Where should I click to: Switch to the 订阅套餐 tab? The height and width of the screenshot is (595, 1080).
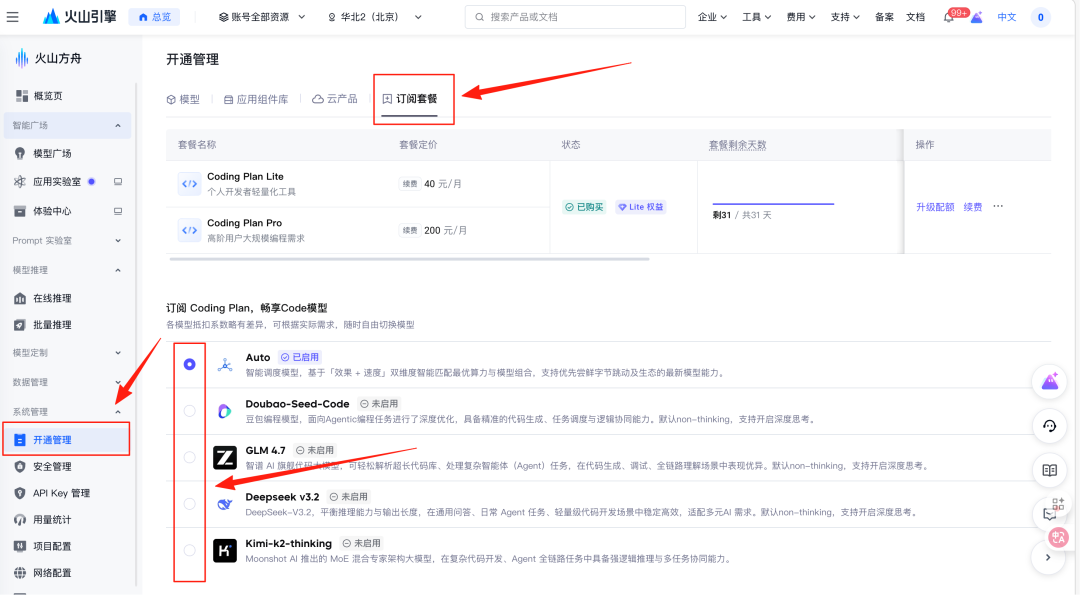(x=410, y=99)
